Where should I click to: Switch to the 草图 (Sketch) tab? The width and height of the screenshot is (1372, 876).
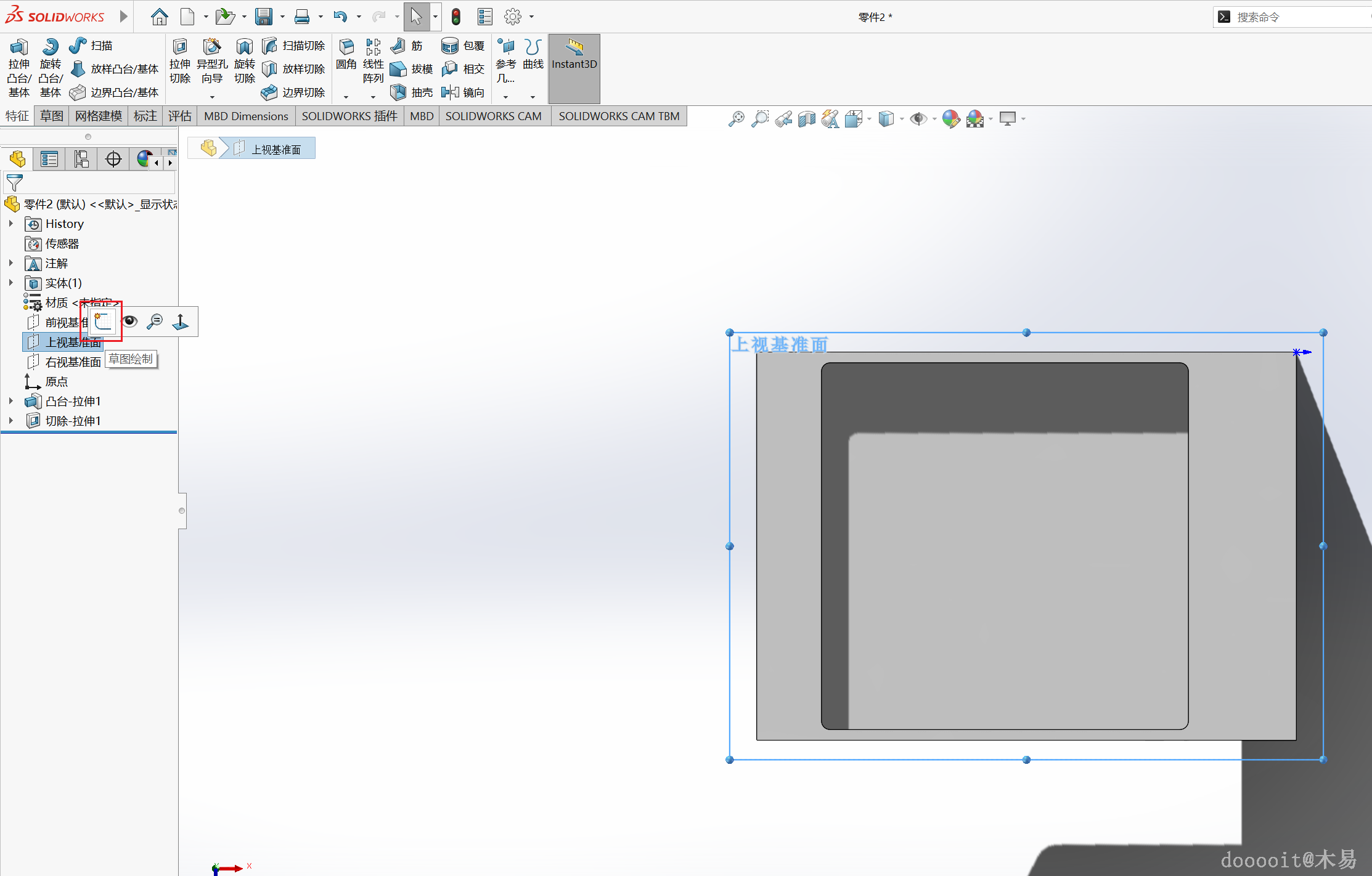[52, 116]
